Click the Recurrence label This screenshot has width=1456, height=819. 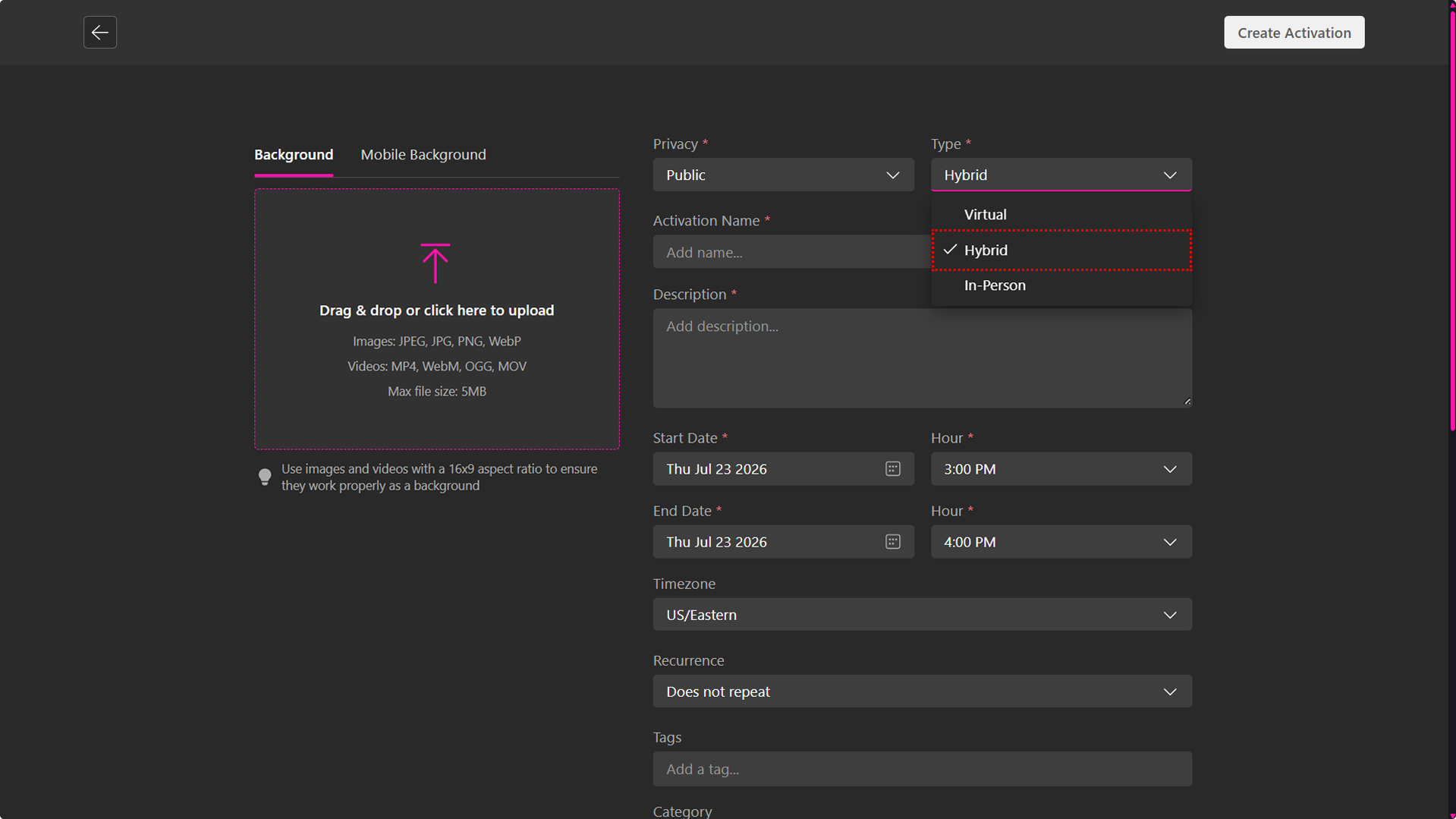coord(689,660)
